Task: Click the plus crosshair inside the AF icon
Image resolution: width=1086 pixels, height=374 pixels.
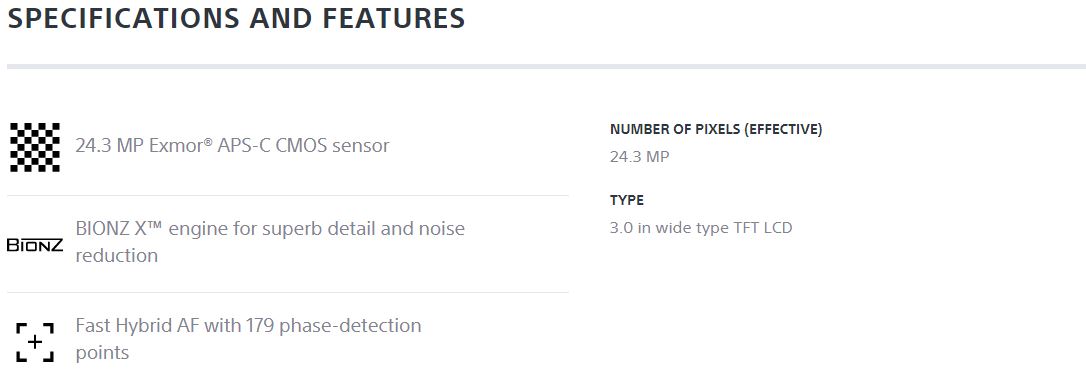Action: [x=35, y=342]
